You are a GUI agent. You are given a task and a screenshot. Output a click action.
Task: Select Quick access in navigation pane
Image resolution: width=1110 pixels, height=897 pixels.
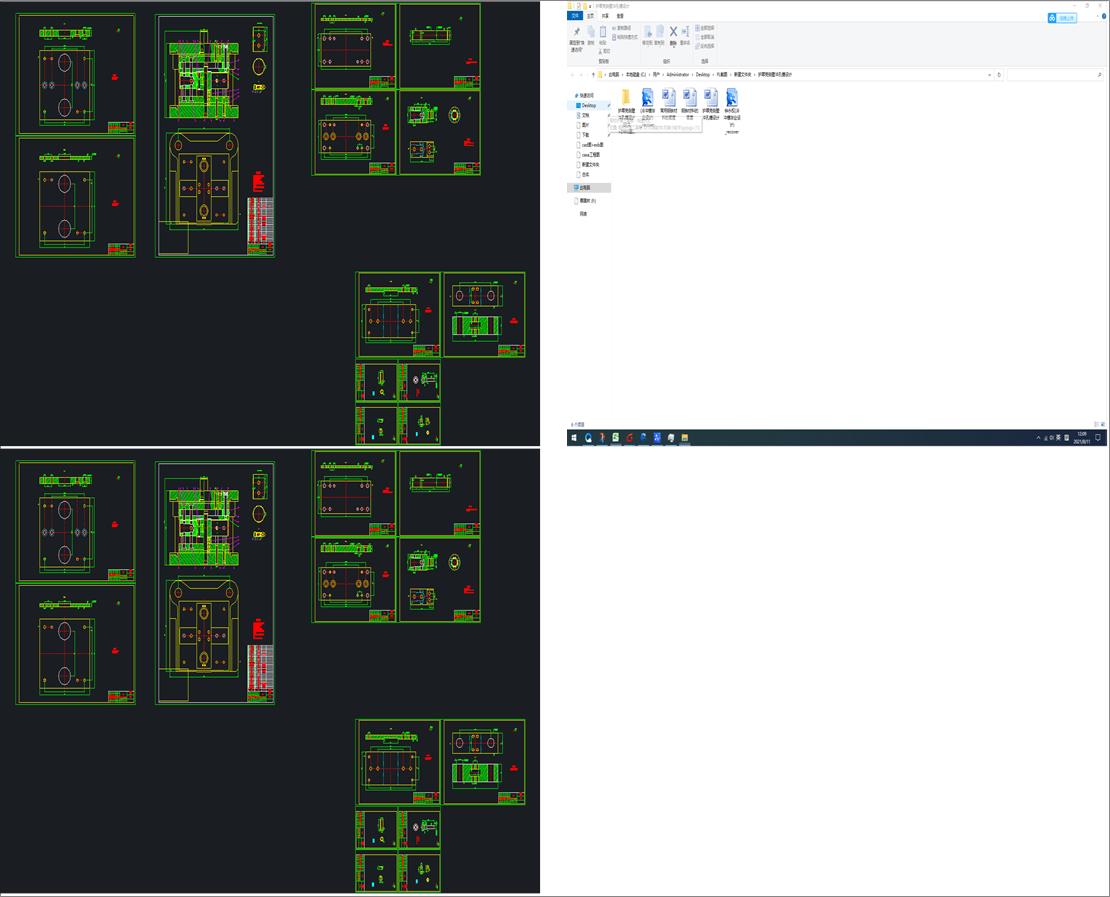point(586,95)
